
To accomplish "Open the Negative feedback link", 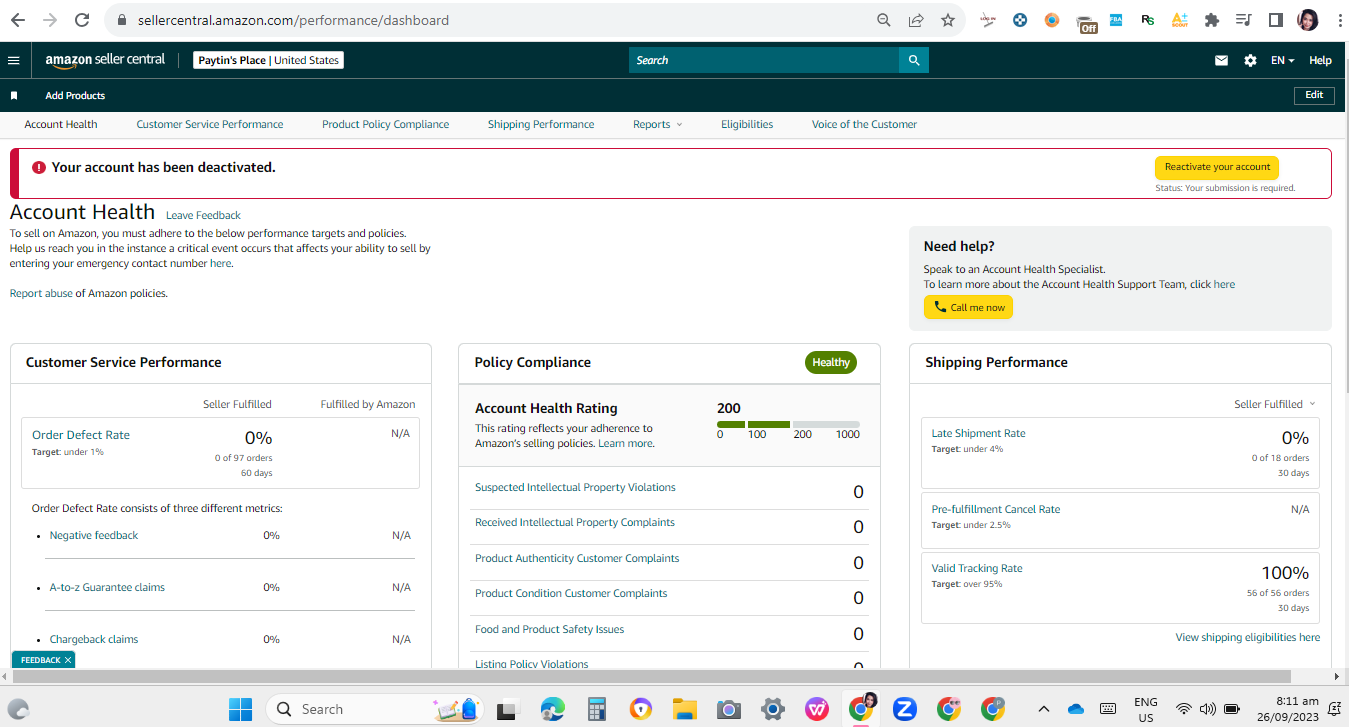I will click(94, 535).
